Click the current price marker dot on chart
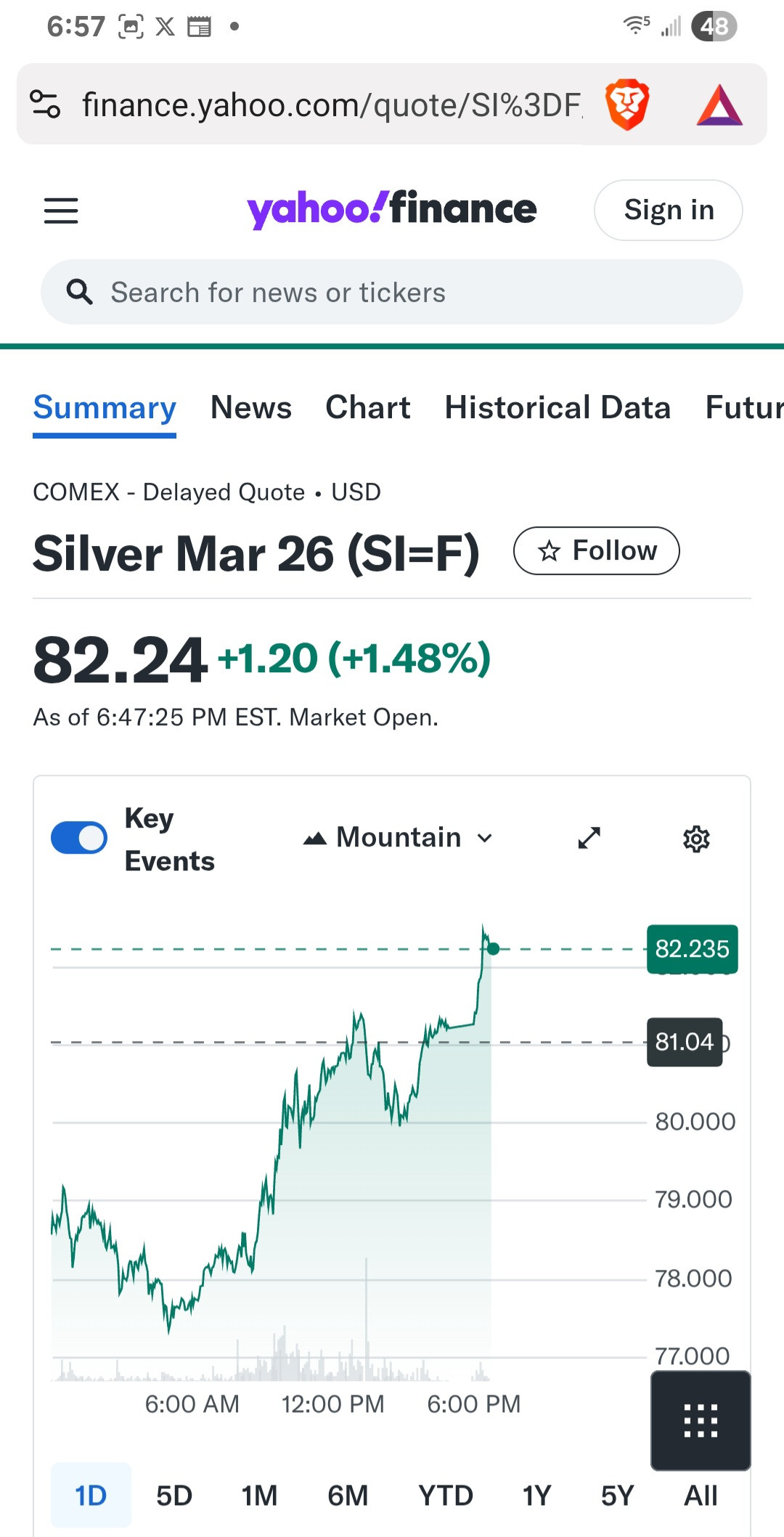This screenshot has height=1537, width=784. (494, 948)
